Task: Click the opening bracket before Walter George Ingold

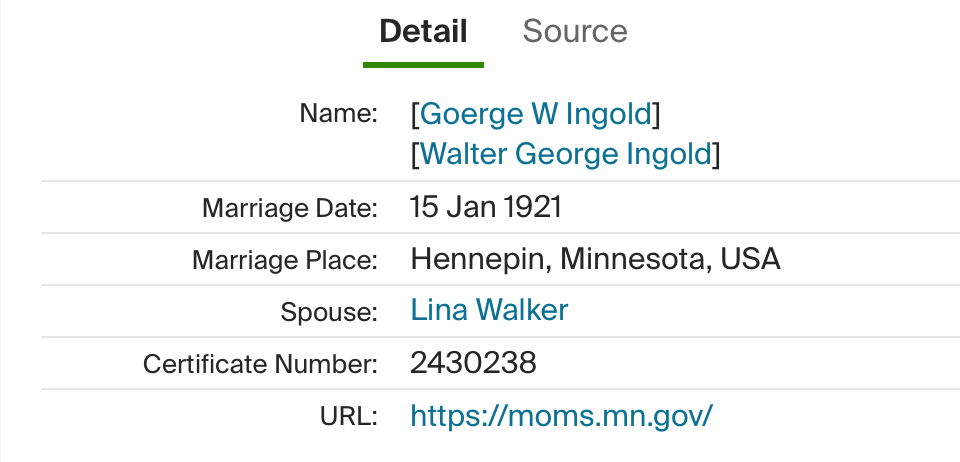Action: point(415,154)
